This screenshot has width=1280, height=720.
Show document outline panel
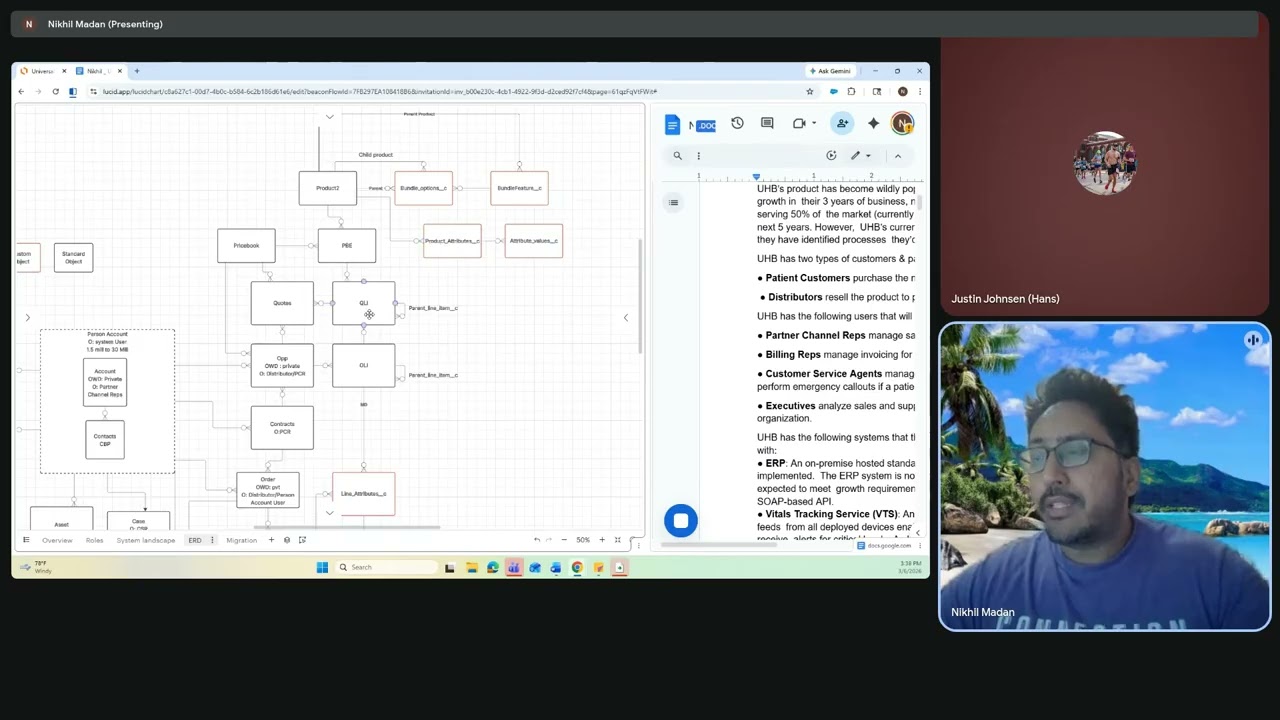click(674, 202)
